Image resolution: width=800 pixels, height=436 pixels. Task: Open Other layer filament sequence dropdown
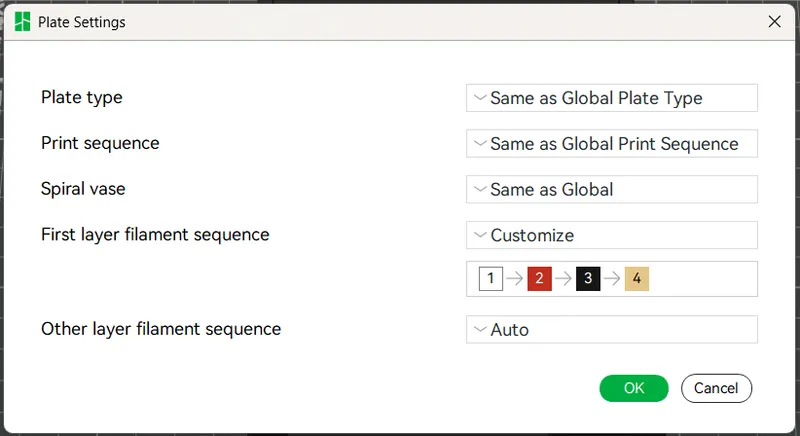click(612, 329)
